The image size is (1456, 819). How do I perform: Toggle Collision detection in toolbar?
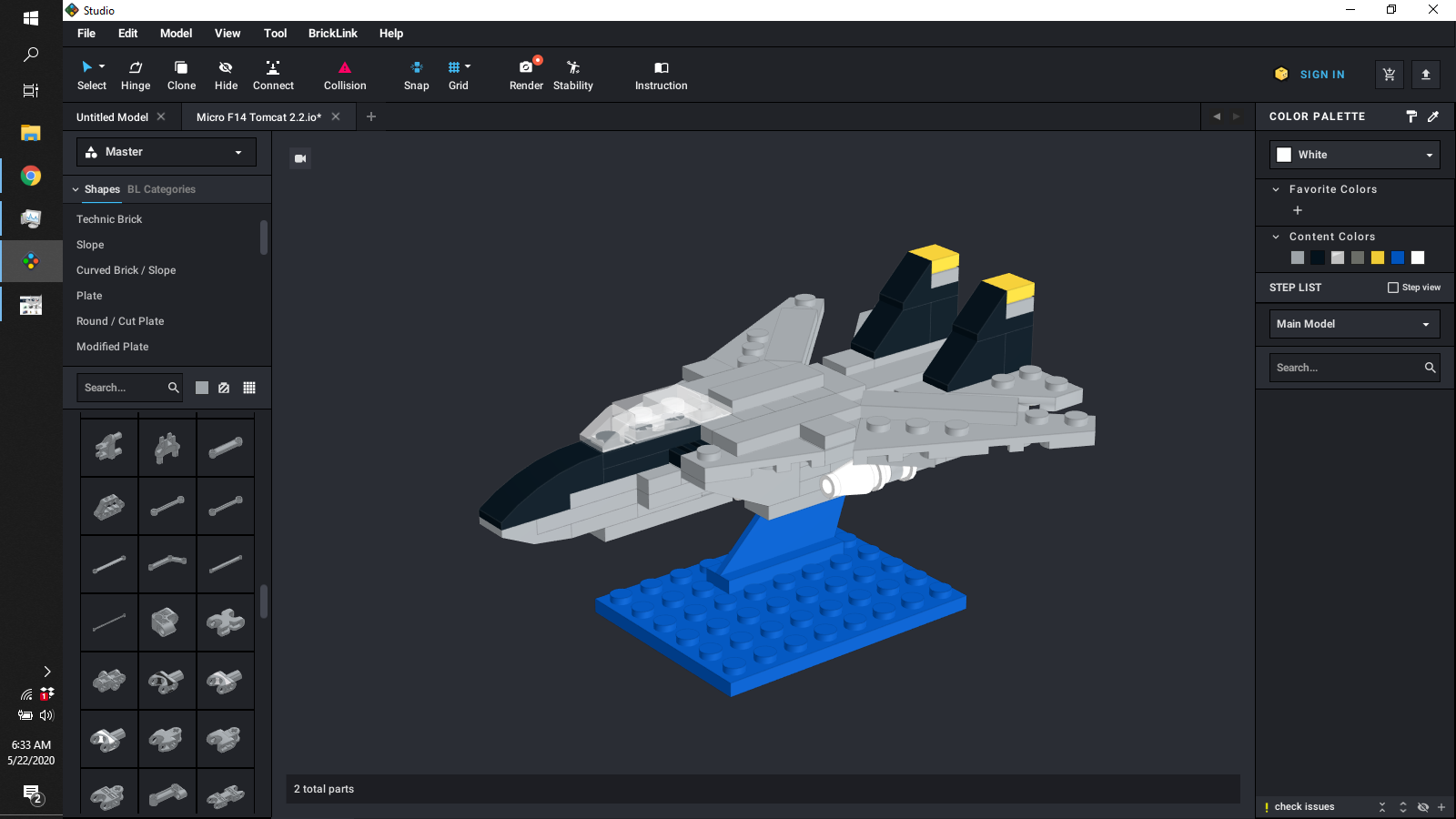345,76
